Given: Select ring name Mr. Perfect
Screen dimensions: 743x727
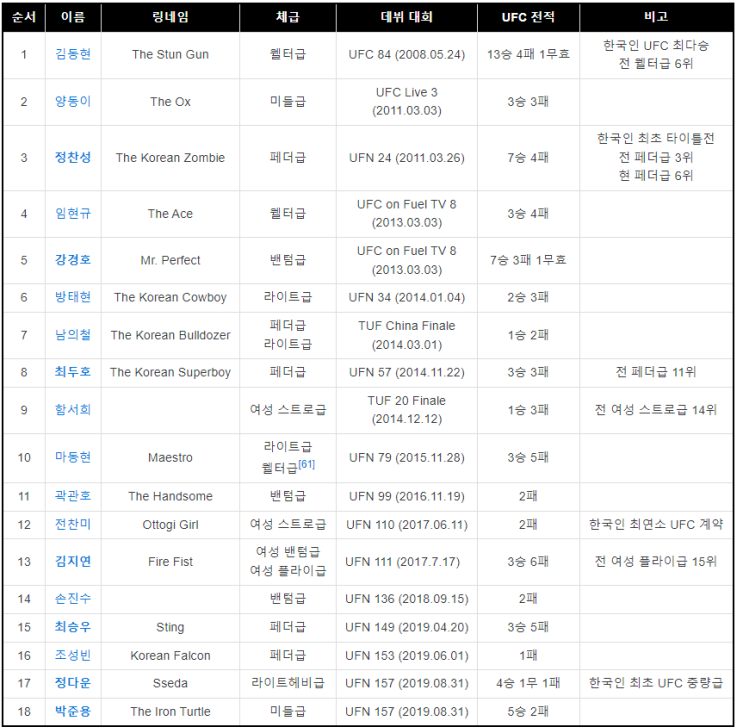Looking at the screenshot, I should (x=170, y=260).
